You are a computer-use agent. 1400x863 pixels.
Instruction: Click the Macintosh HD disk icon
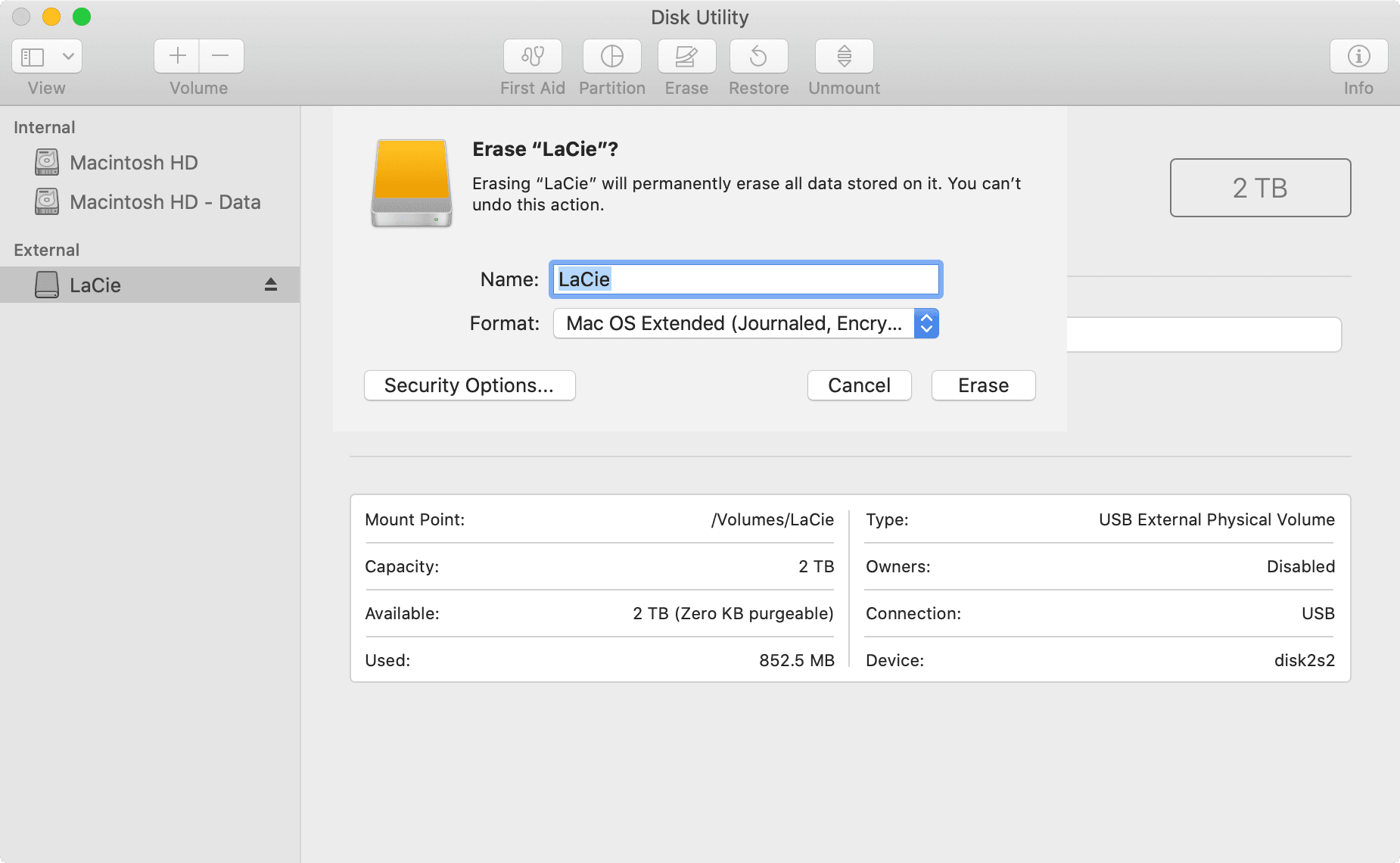point(47,162)
